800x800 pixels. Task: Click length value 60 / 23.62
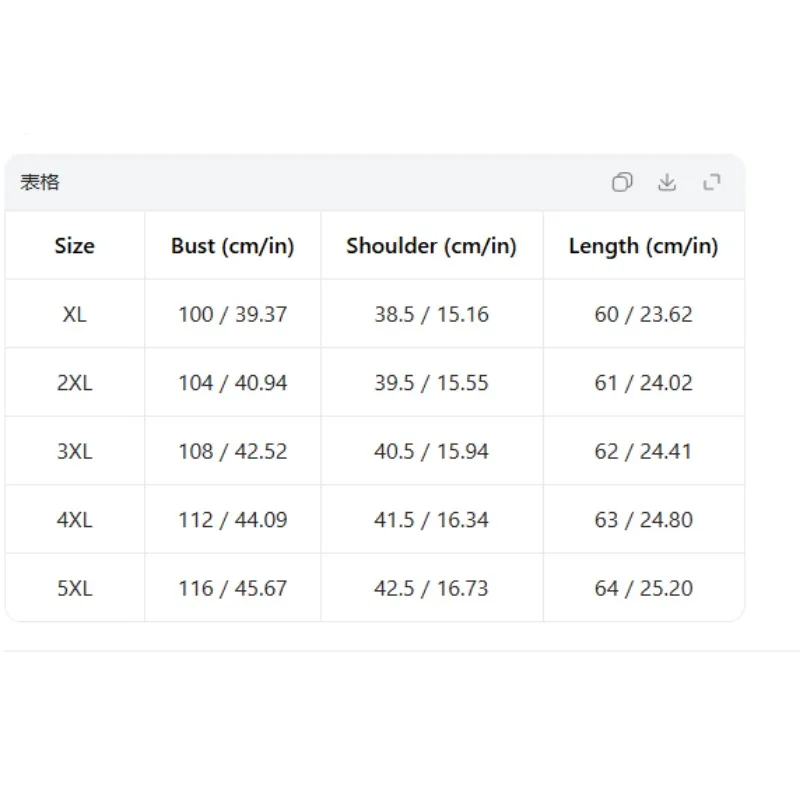[644, 314]
